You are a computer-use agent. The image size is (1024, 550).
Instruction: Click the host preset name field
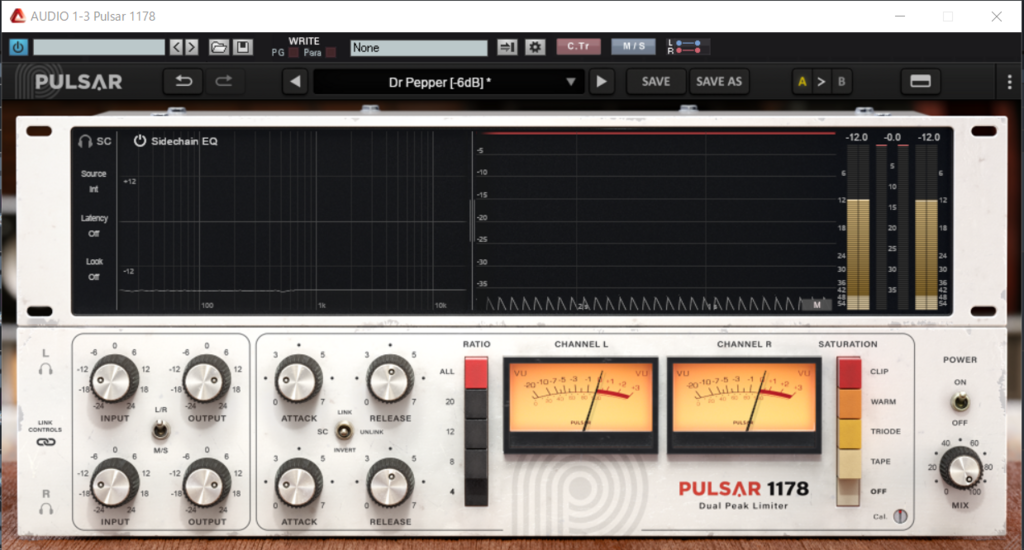click(99, 47)
